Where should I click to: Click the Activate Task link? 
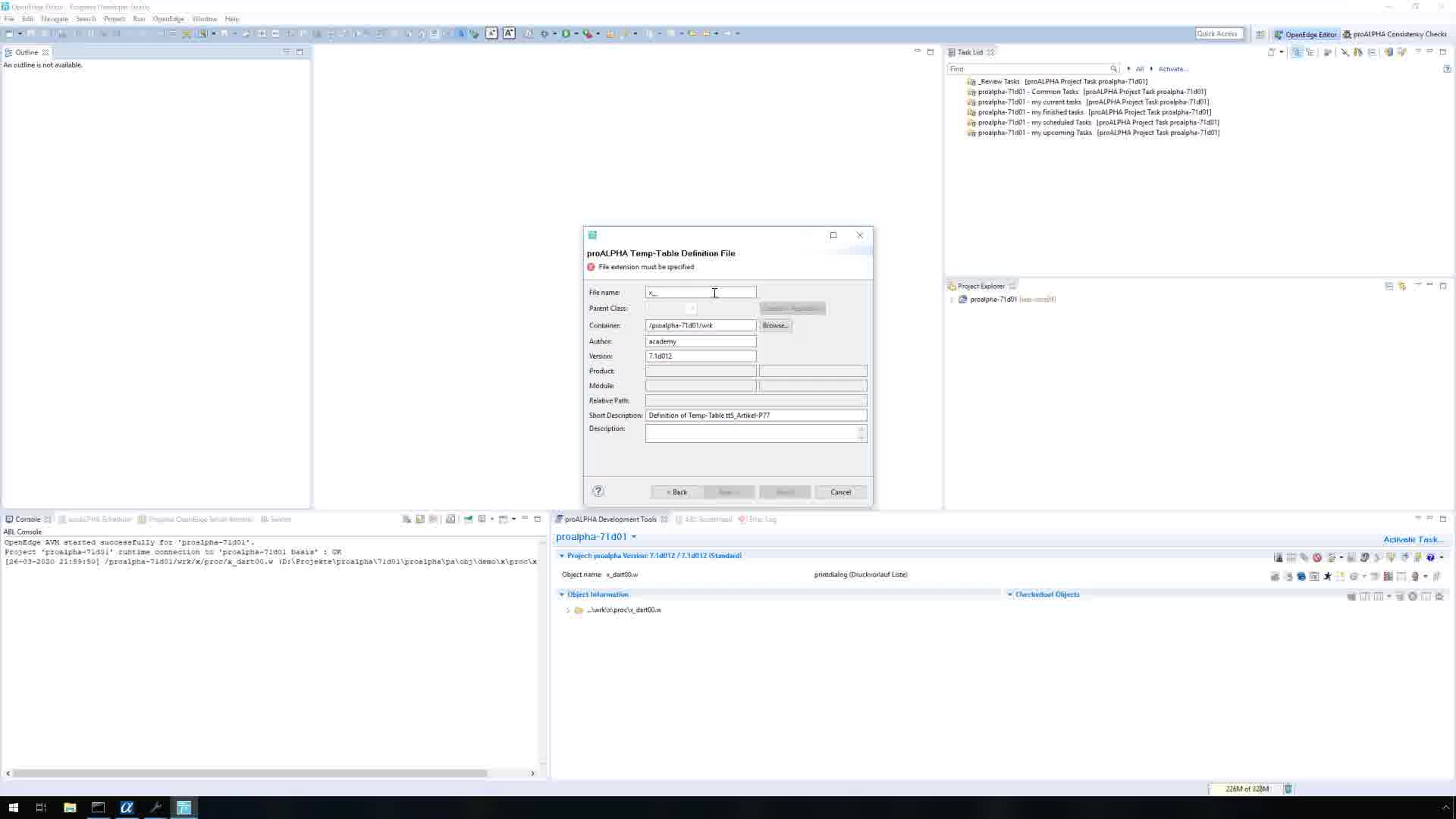(x=1414, y=540)
